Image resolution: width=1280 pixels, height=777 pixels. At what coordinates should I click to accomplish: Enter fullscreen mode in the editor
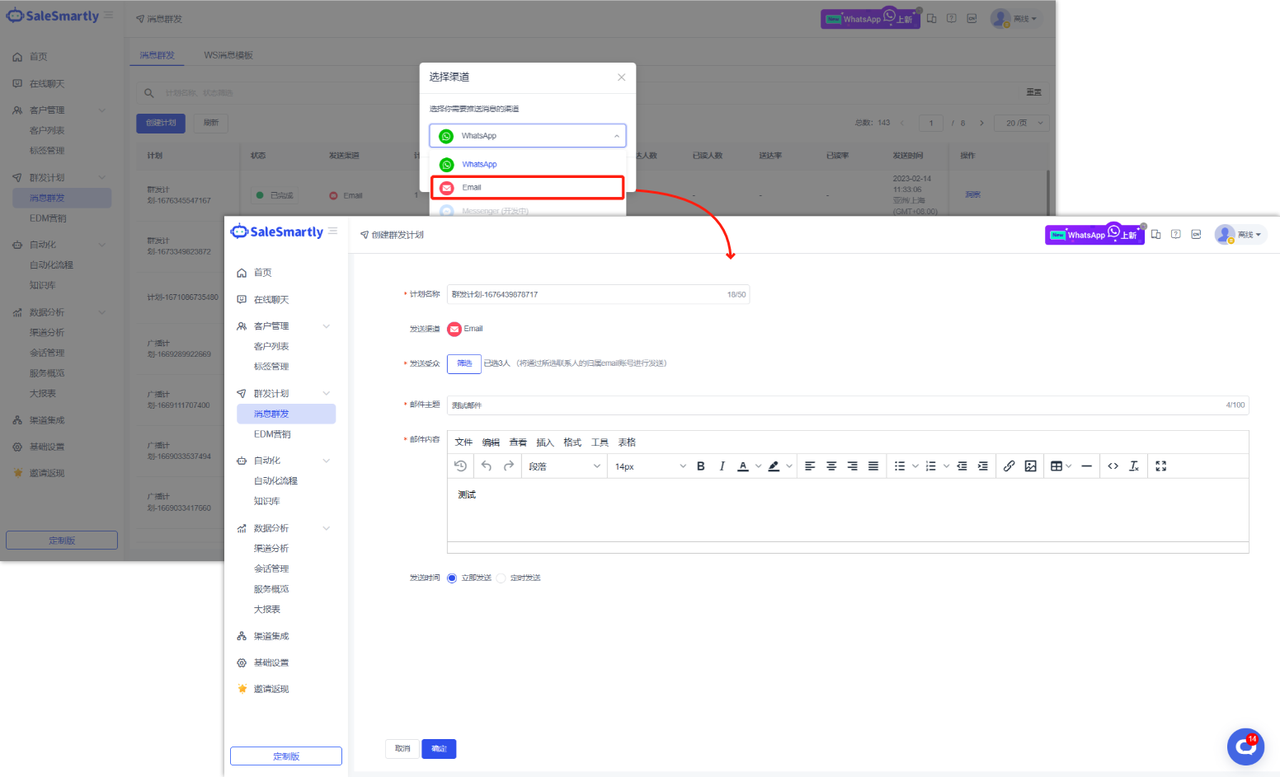tap(1160, 466)
